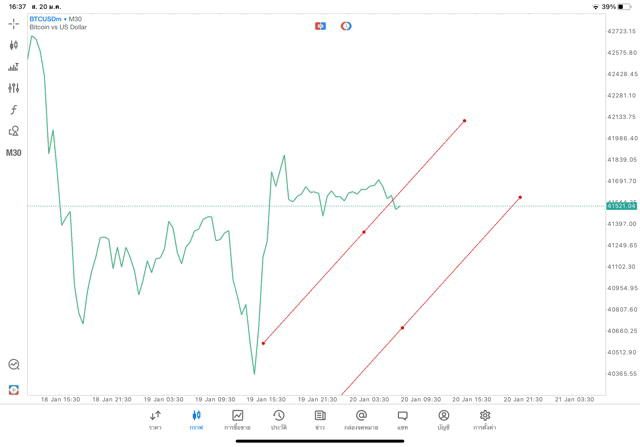
Task: Click the one-click trading red-blue icon
Action: [321, 25]
